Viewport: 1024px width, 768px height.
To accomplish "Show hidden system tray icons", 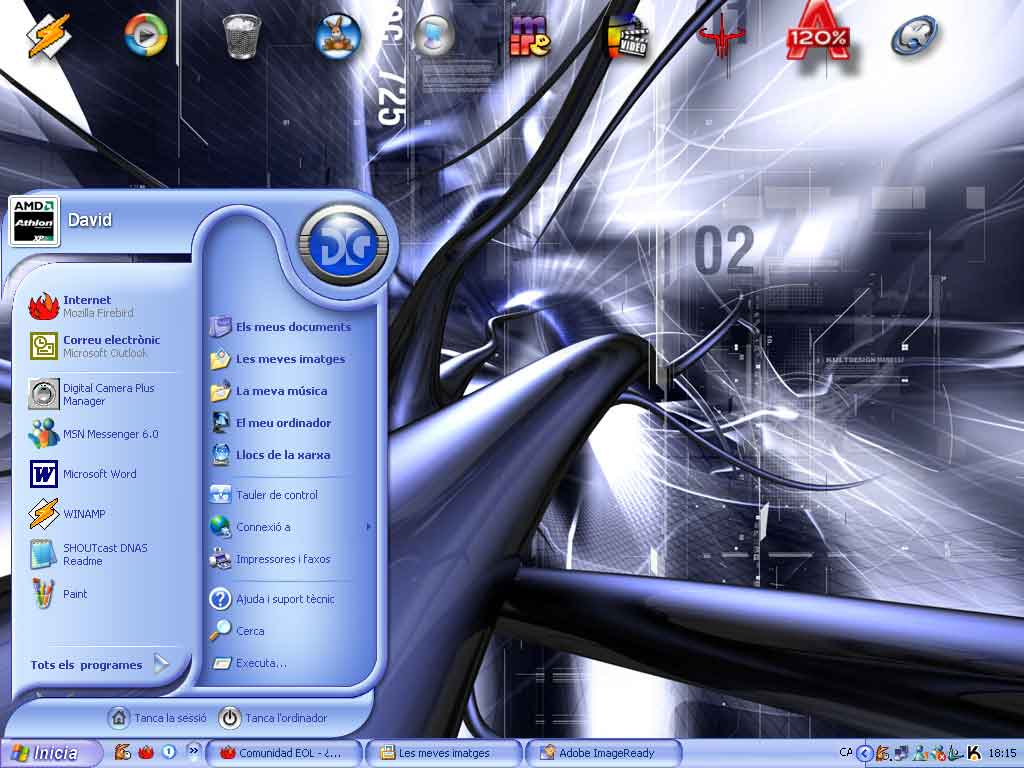I will pyautogui.click(x=865, y=753).
